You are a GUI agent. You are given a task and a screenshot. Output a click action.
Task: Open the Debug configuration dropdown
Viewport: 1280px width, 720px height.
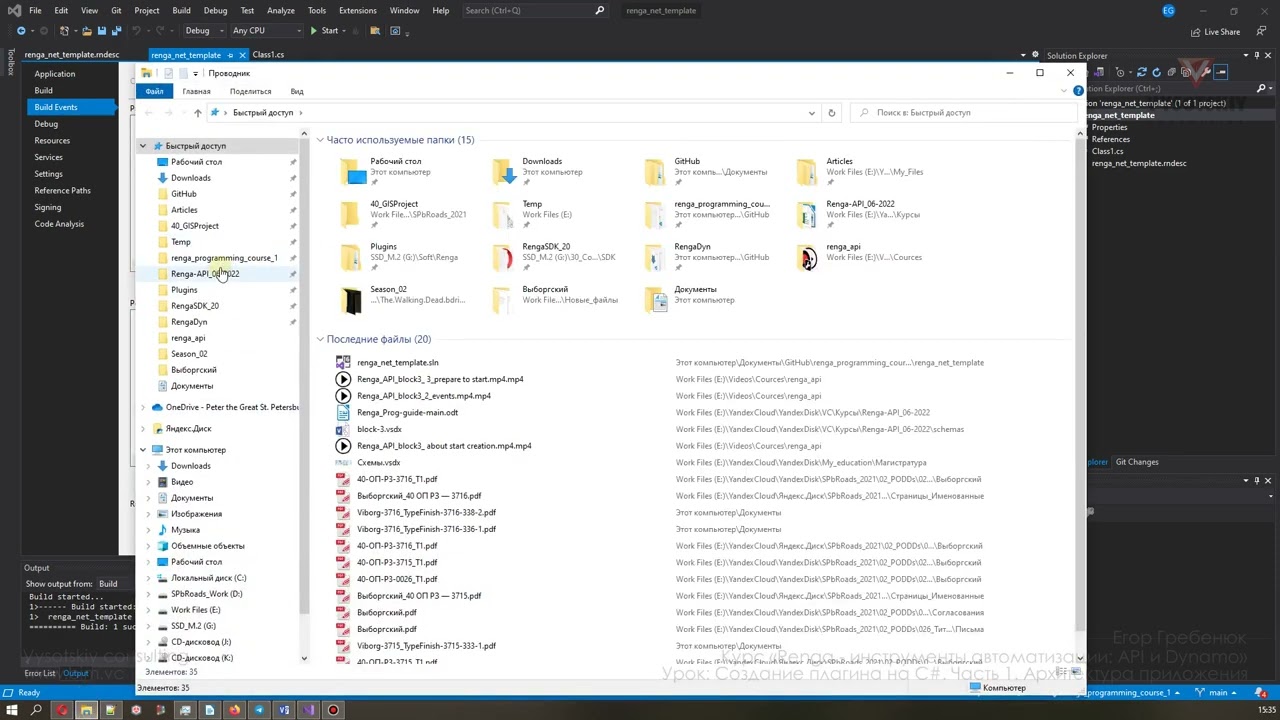[203, 31]
